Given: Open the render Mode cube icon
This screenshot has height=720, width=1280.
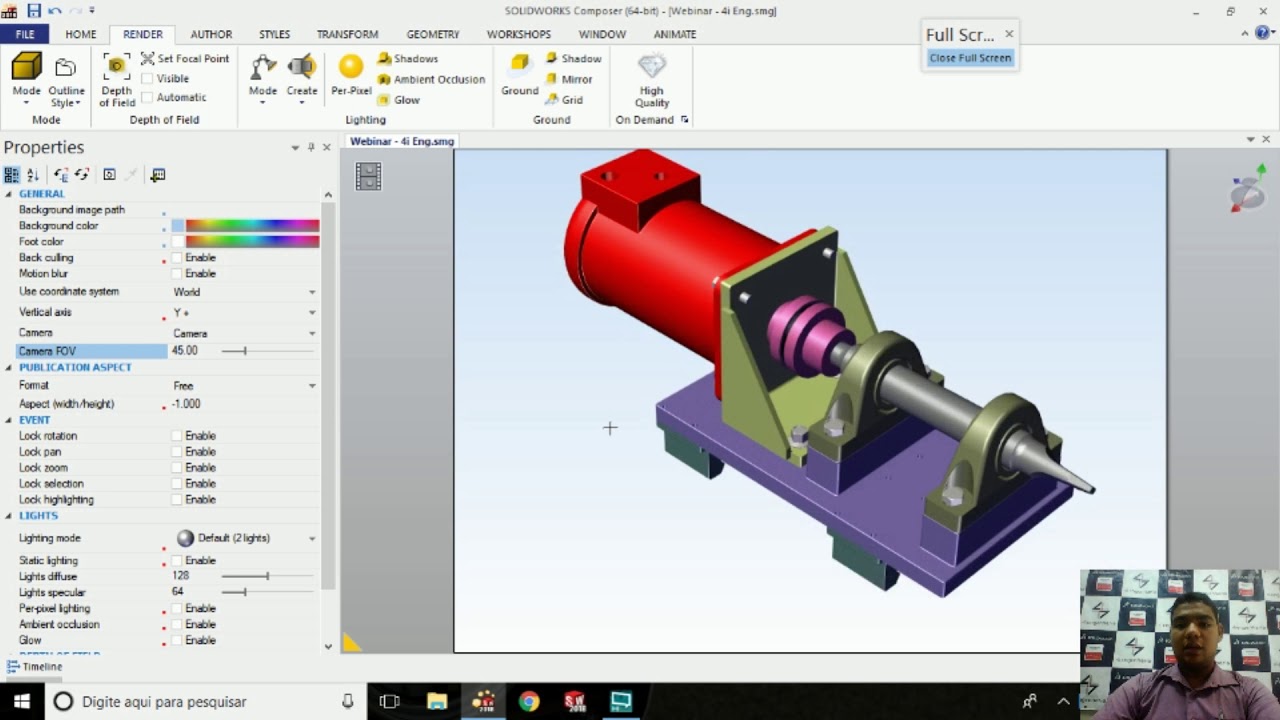Looking at the screenshot, I should coord(27,67).
